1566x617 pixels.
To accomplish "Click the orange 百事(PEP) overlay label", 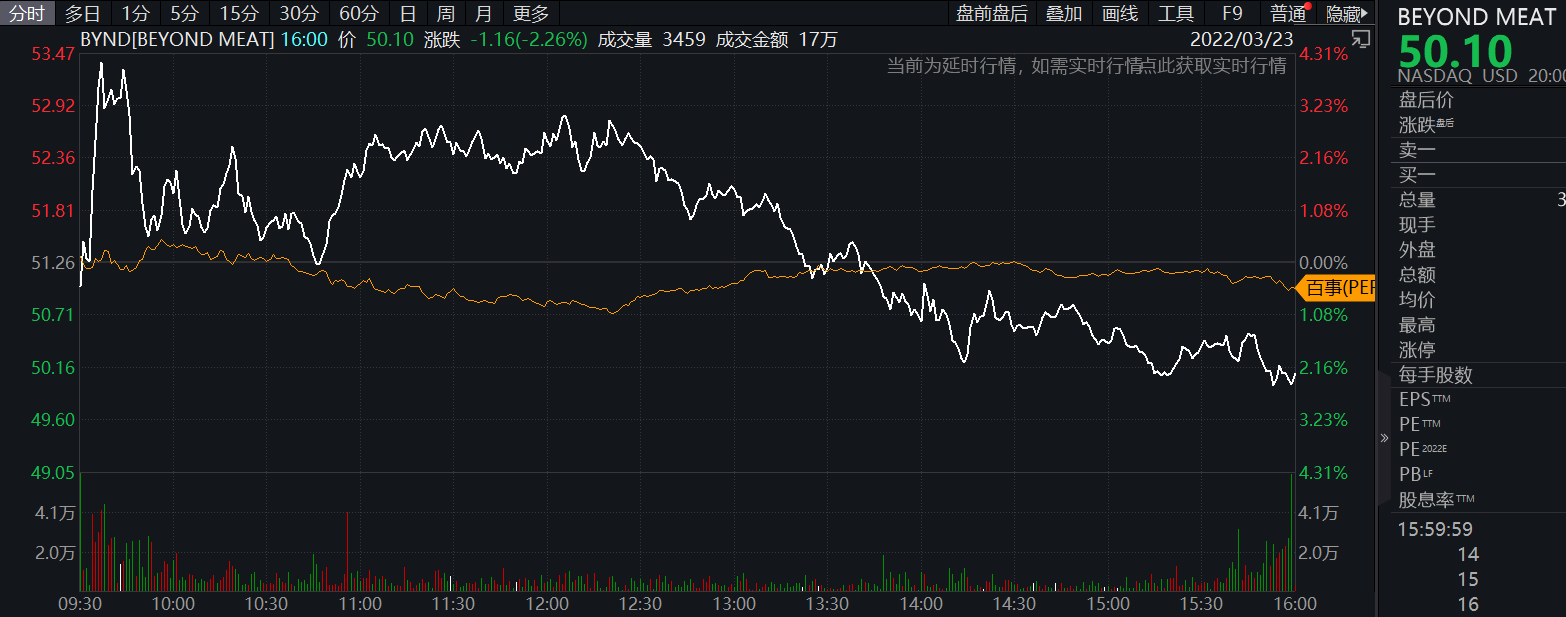I will [1338, 288].
